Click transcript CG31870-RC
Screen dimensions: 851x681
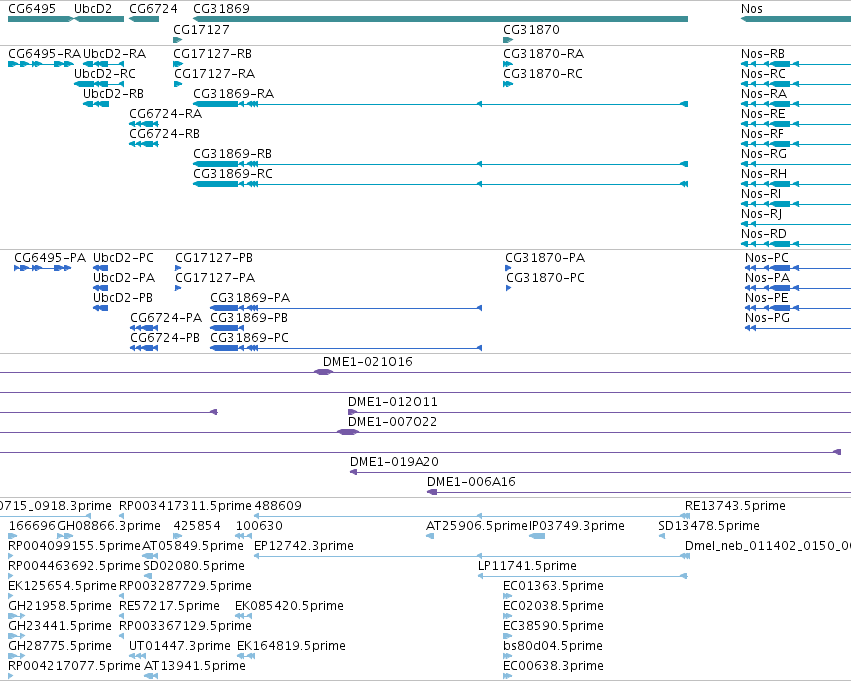point(543,74)
